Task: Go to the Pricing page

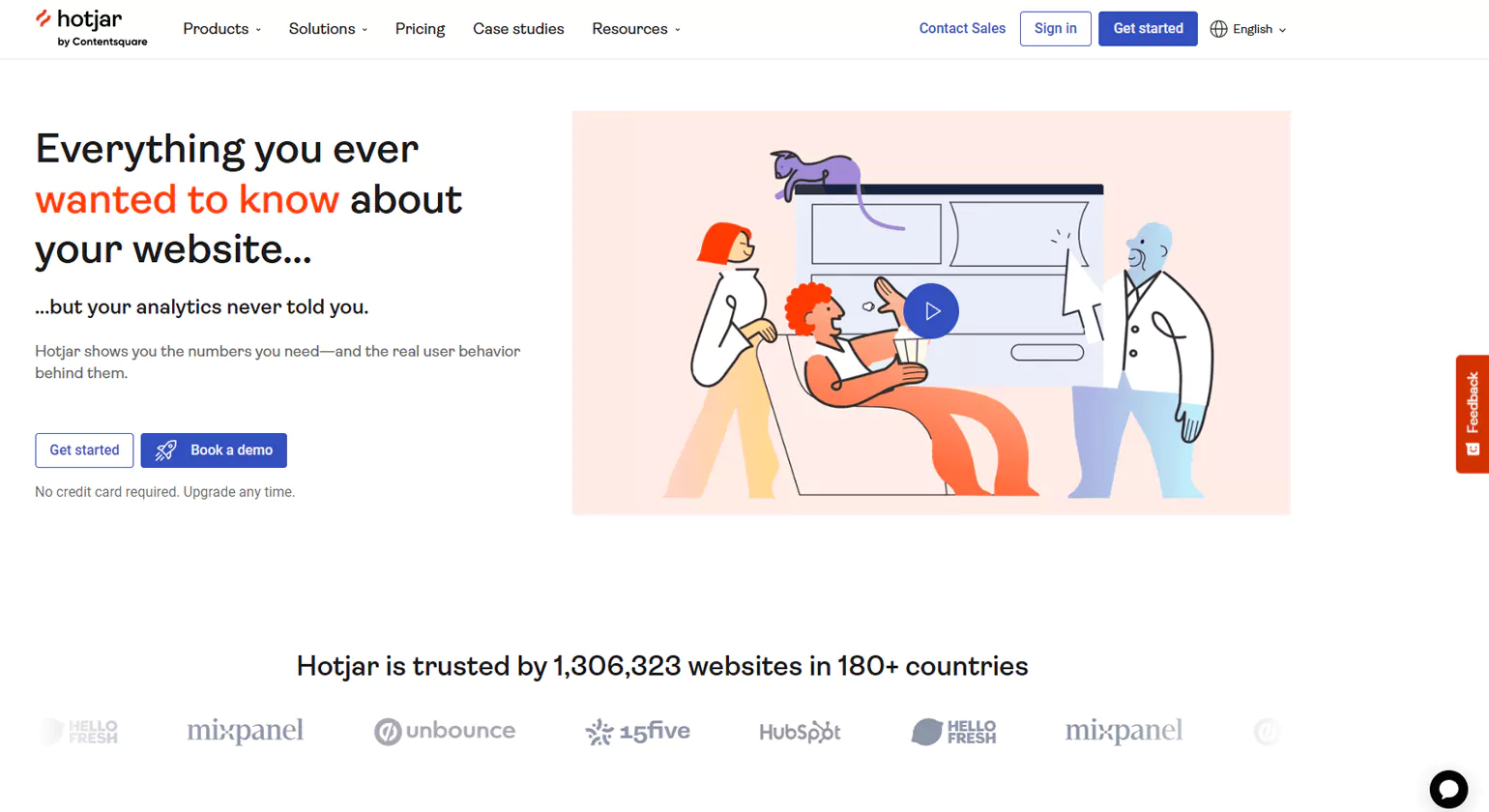Action: [420, 29]
